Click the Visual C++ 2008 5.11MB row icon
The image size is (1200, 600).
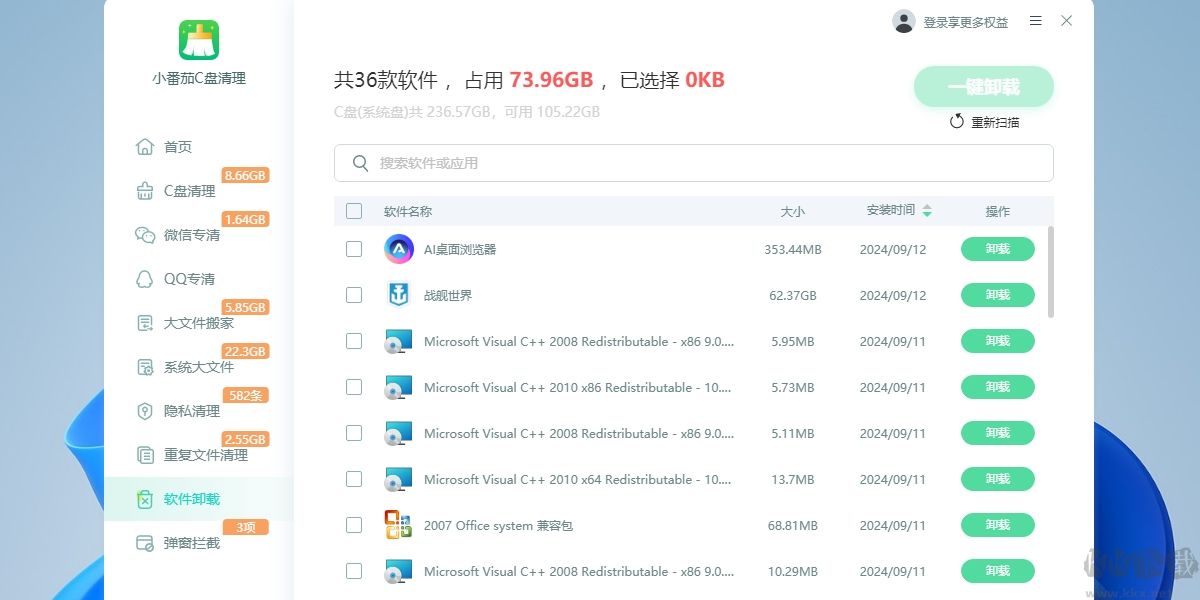pos(399,433)
